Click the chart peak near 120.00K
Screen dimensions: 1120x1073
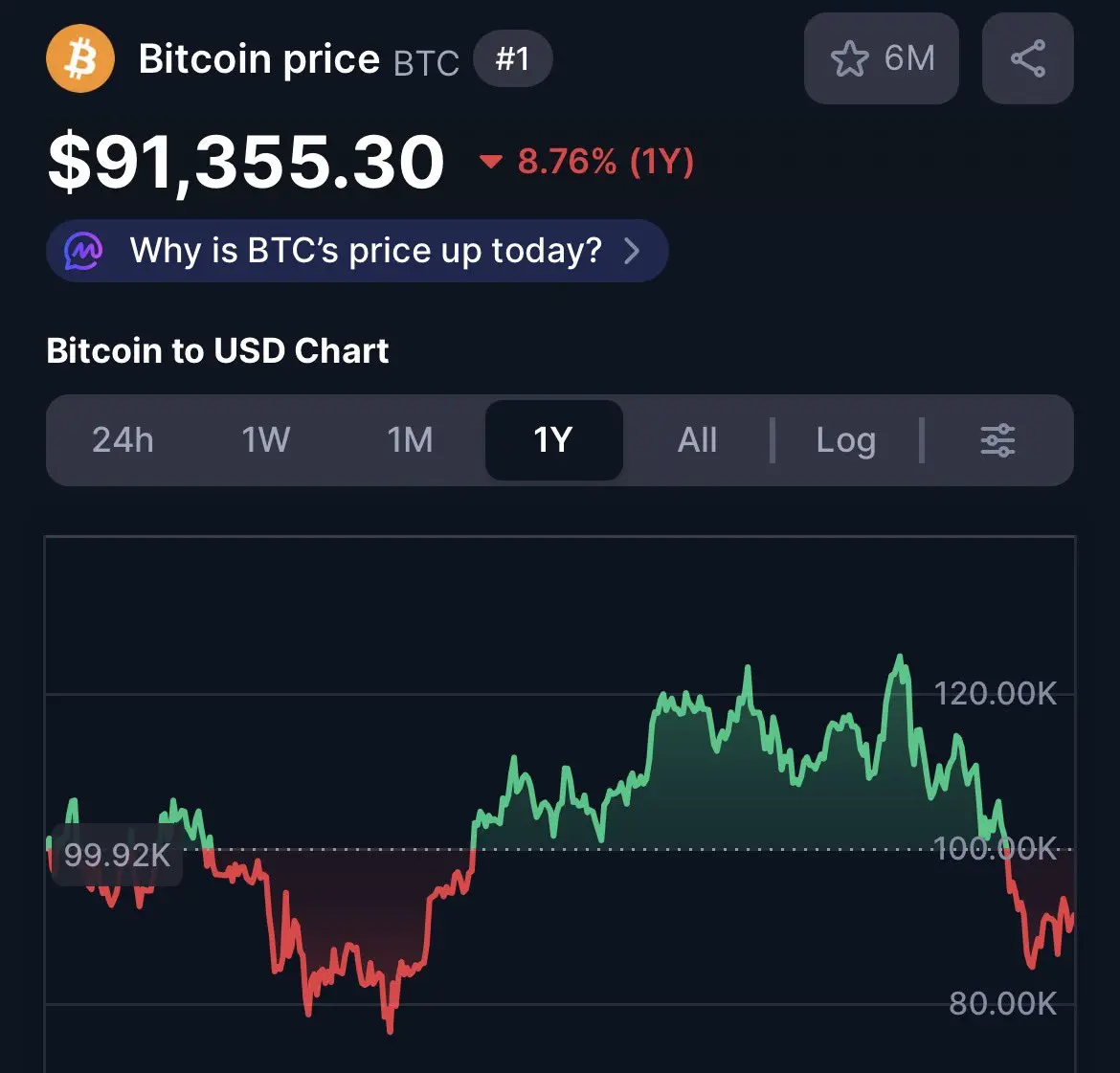coord(900,658)
